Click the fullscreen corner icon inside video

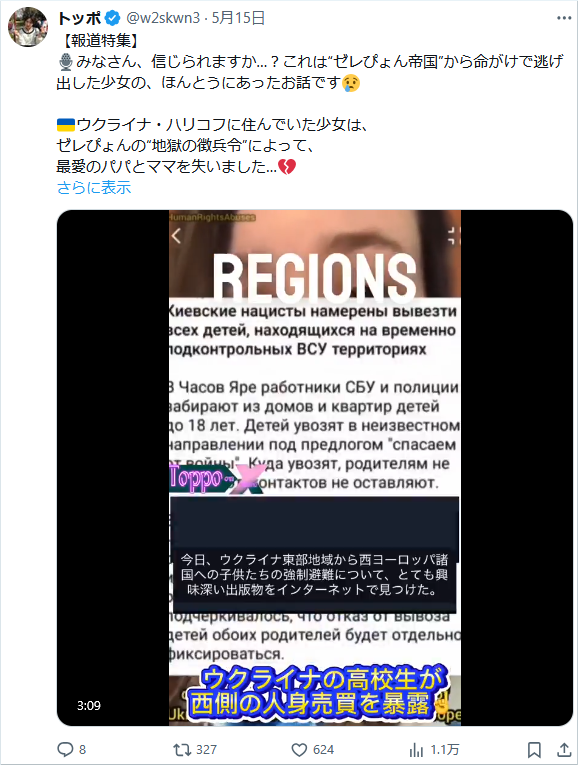point(454,236)
